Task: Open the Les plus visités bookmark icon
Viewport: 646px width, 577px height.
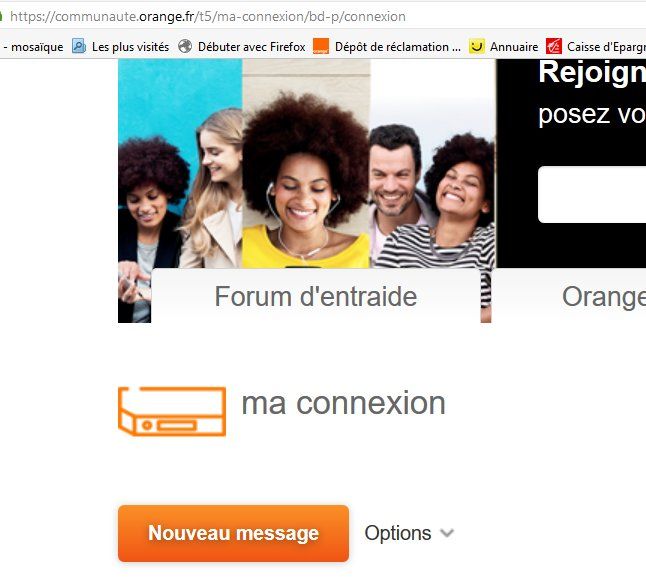Action: coord(79,46)
